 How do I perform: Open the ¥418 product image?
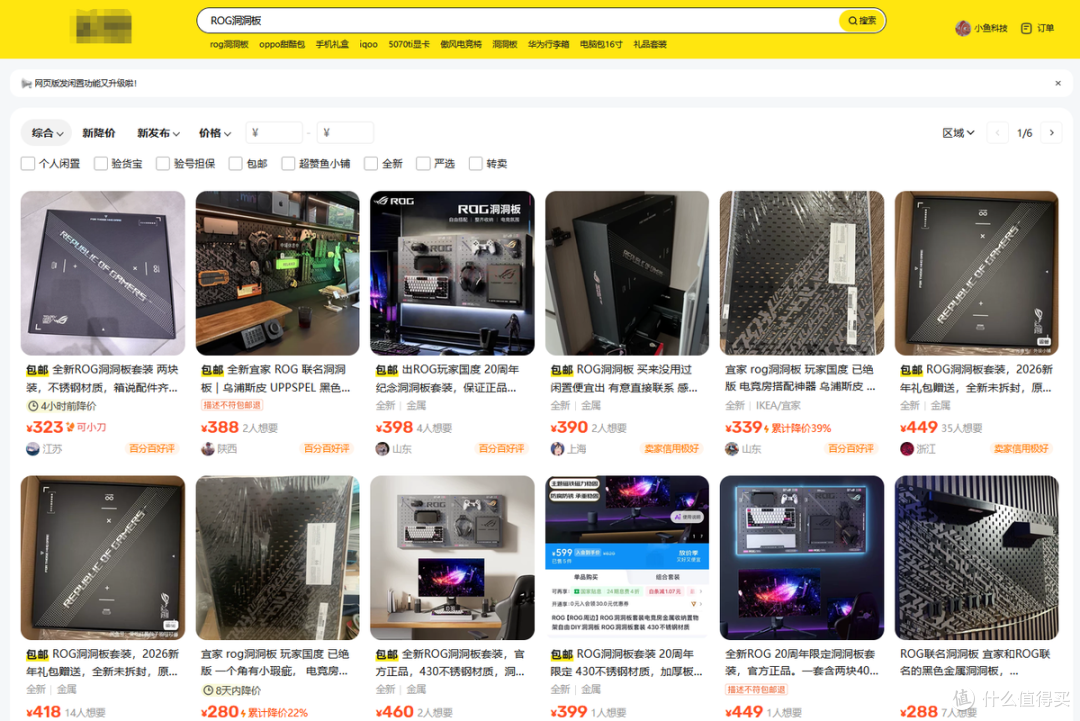(x=103, y=558)
